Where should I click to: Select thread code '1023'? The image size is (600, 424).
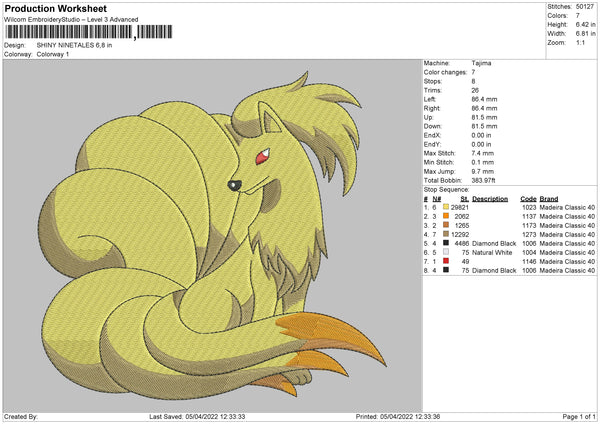tap(529, 207)
